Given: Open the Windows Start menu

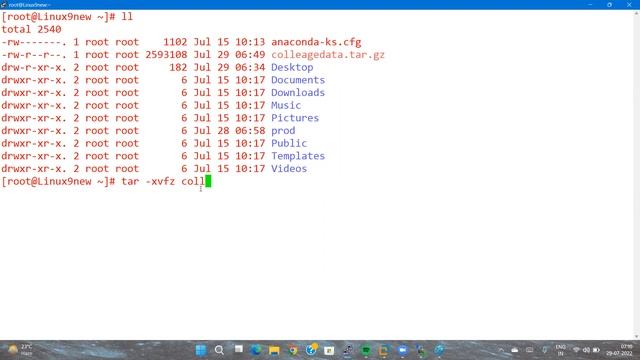Looking at the screenshot, I should [x=201, y=350].
